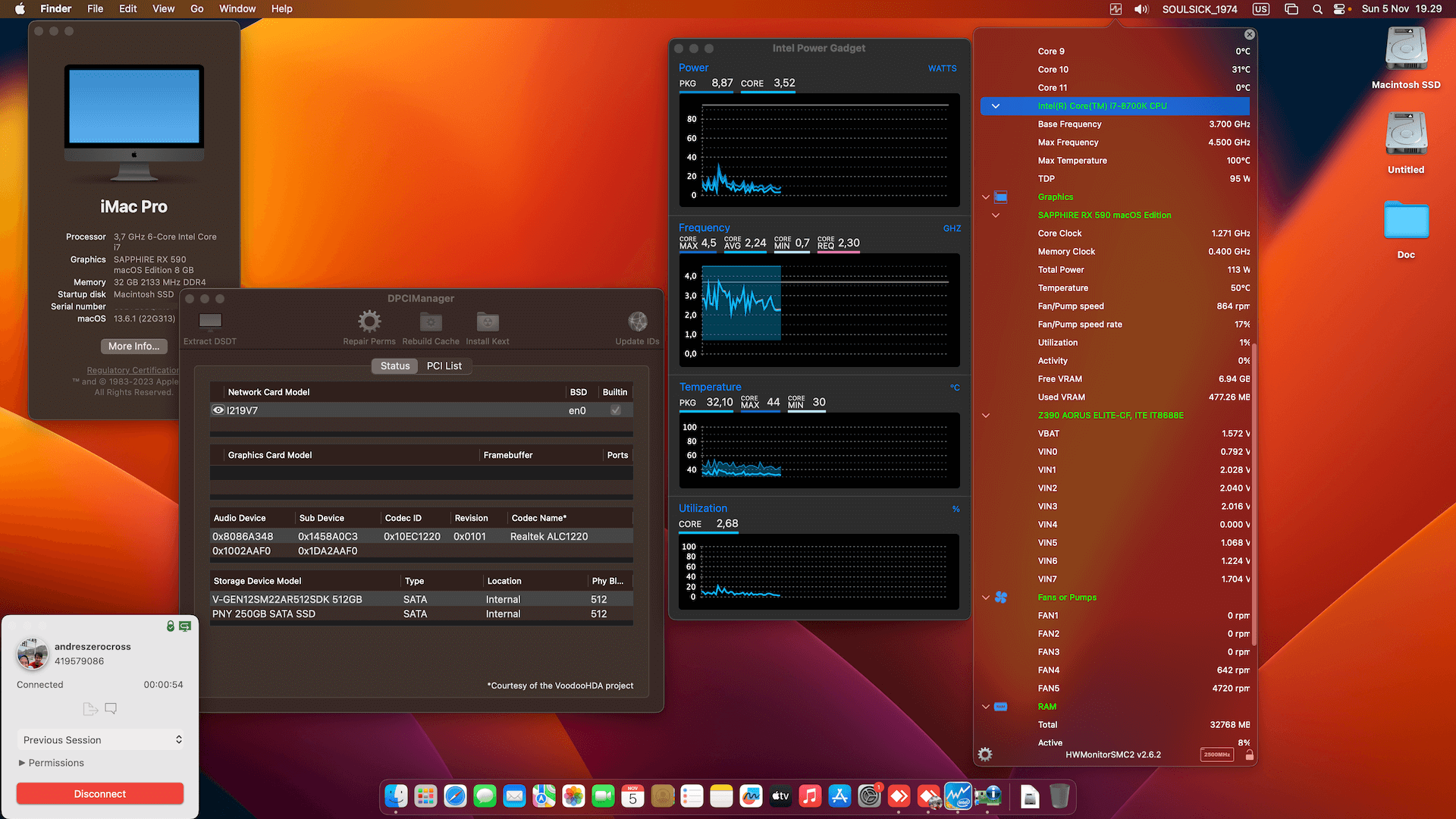Click the eye toggle next to I219V7
Screen dimensions: 1456x819
218,410
